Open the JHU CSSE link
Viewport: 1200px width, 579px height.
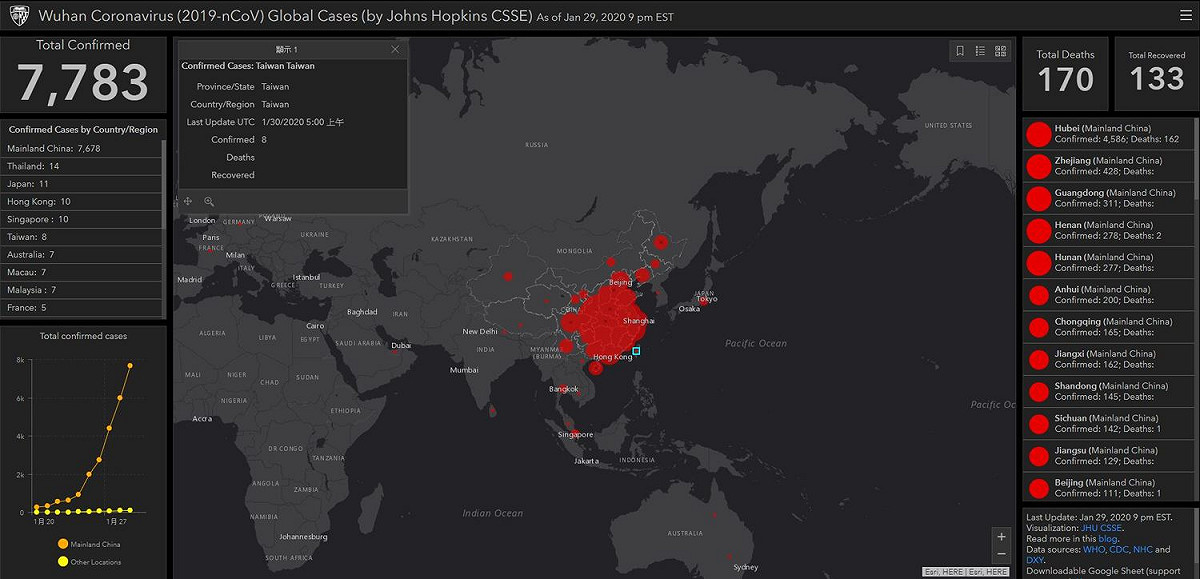point(1102,528)
